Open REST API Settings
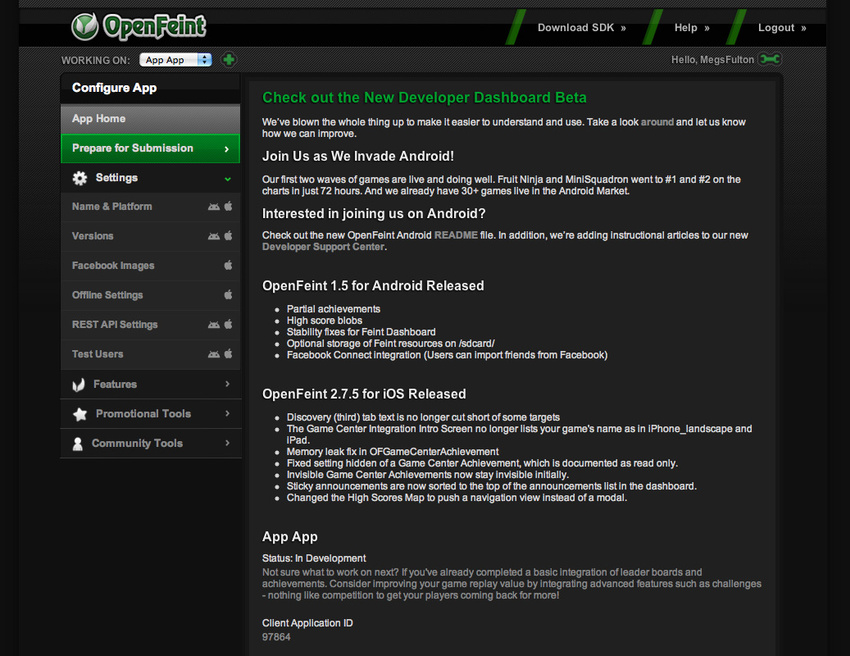The image size is (850, 656). coord(150,325)
